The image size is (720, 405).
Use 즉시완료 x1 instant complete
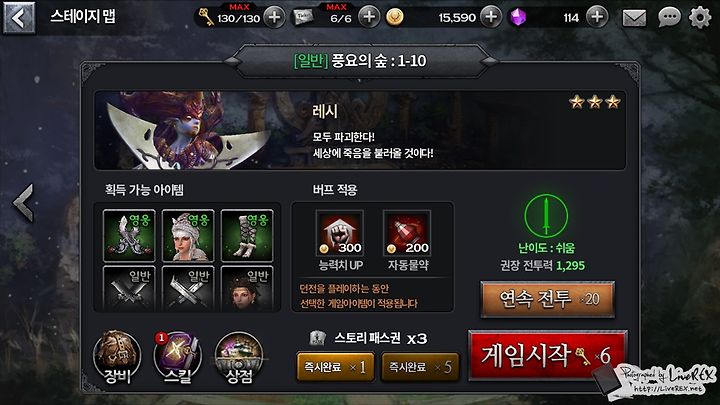(335, 367)
